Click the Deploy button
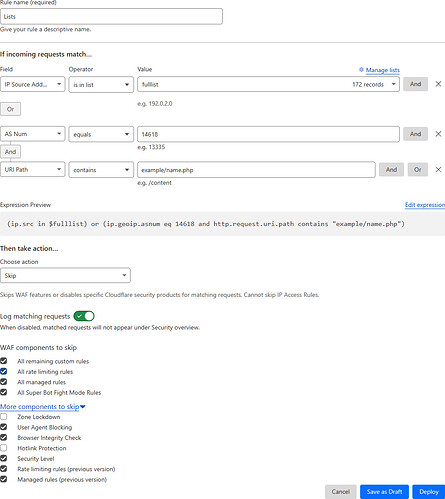The image size is (445, 499). [429, 492]
